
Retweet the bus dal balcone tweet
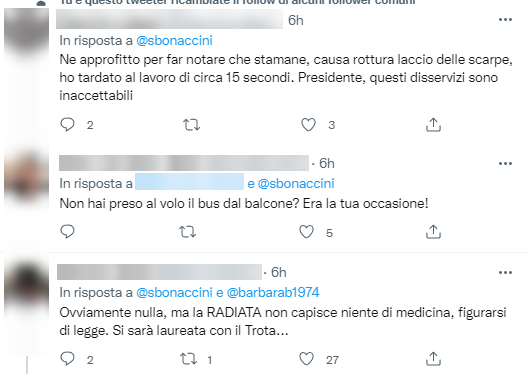(x=187, y=232)
